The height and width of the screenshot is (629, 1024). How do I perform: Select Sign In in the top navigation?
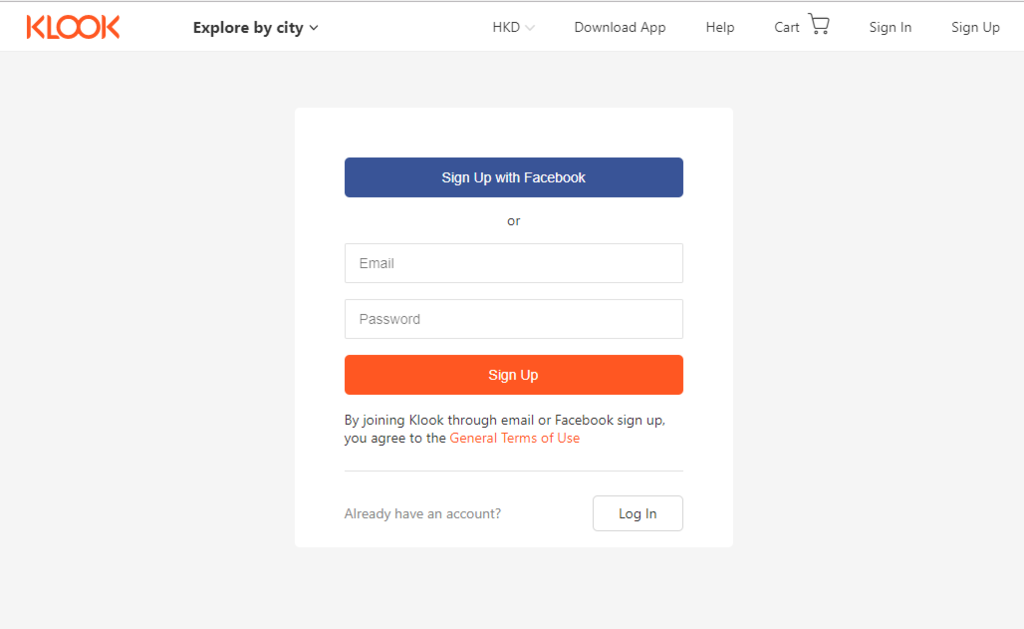pos(889,28)
